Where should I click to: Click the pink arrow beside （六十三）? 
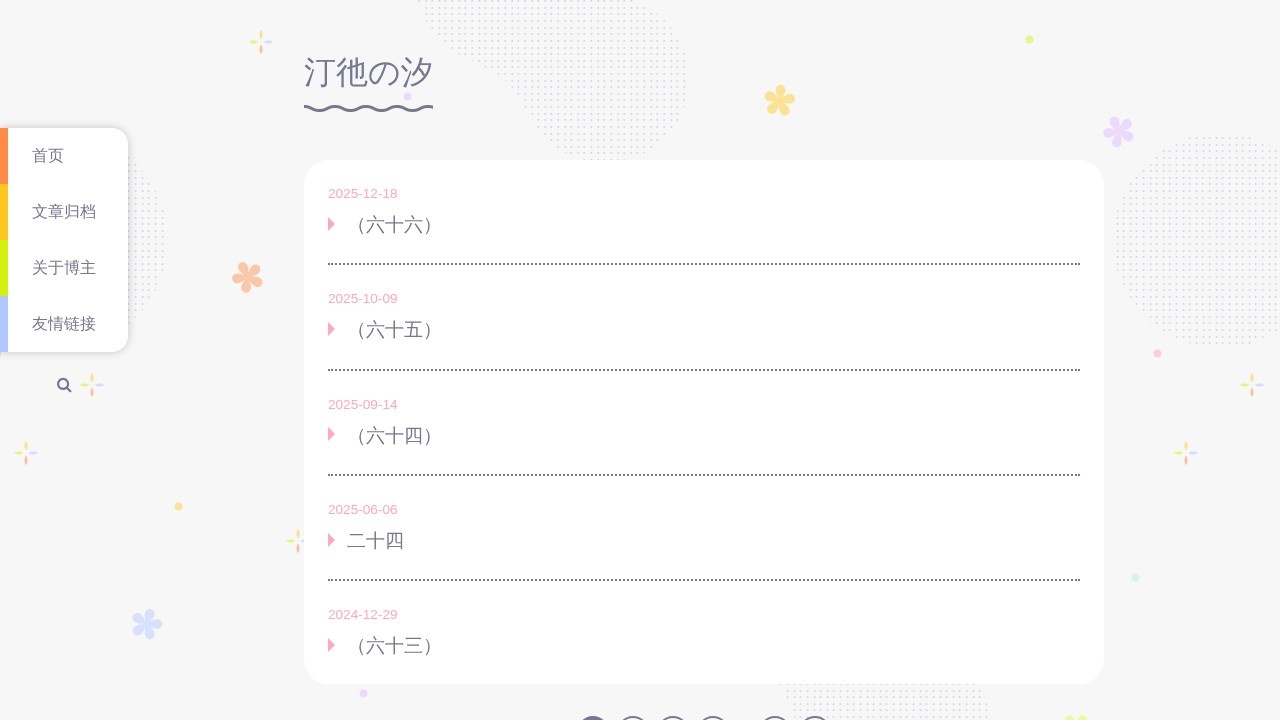(x=331, y=645)
